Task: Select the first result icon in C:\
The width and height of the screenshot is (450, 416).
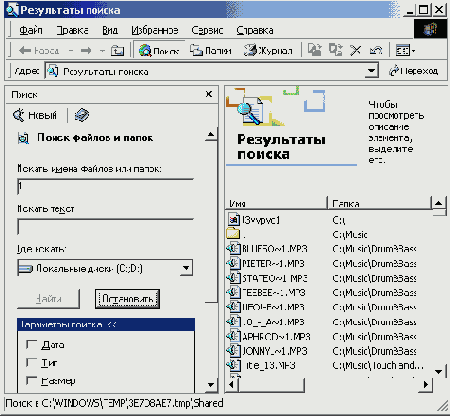Action: 234,220
